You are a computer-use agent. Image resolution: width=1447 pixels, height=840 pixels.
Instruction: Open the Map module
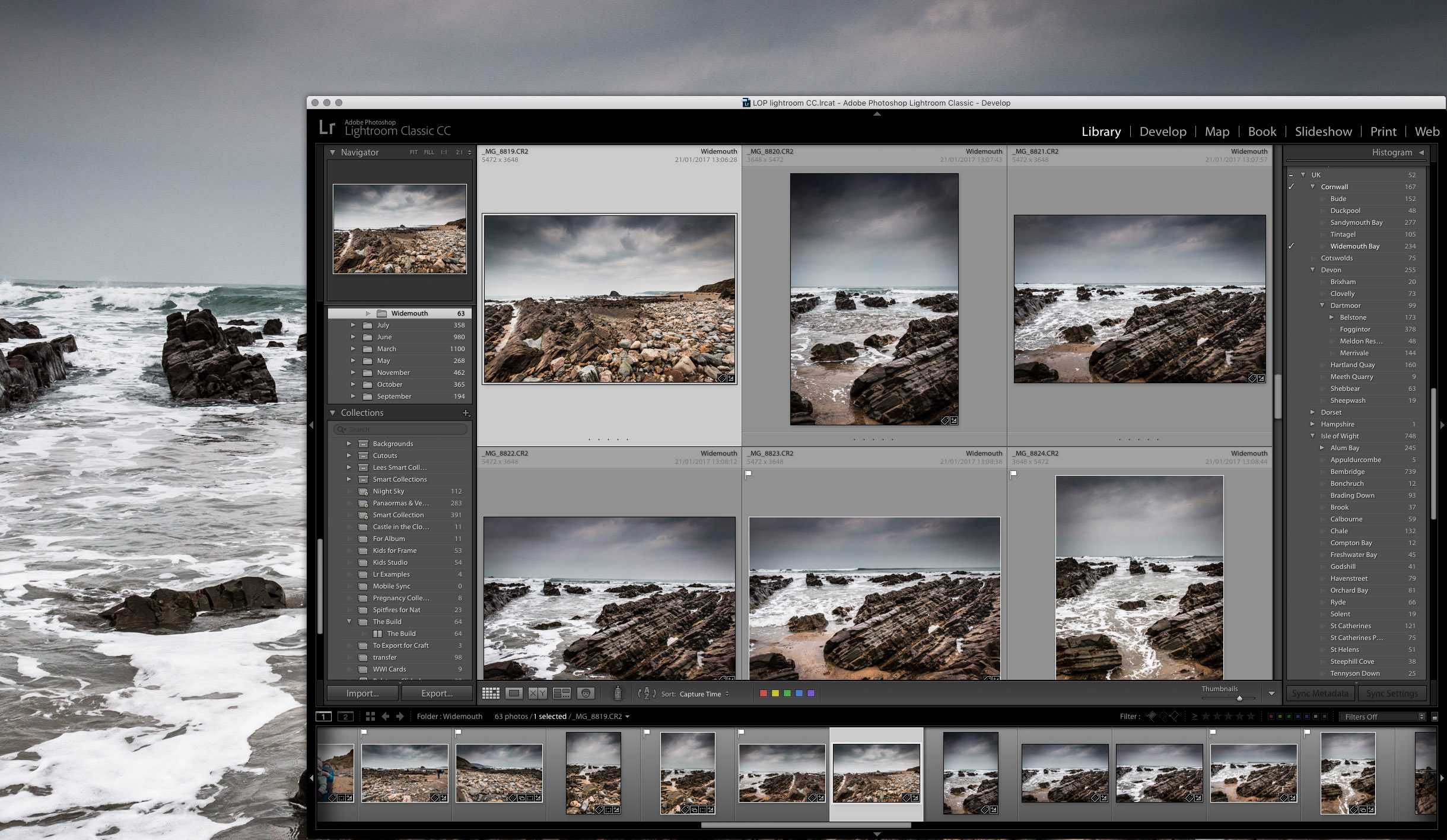(x=1217, y=132)
